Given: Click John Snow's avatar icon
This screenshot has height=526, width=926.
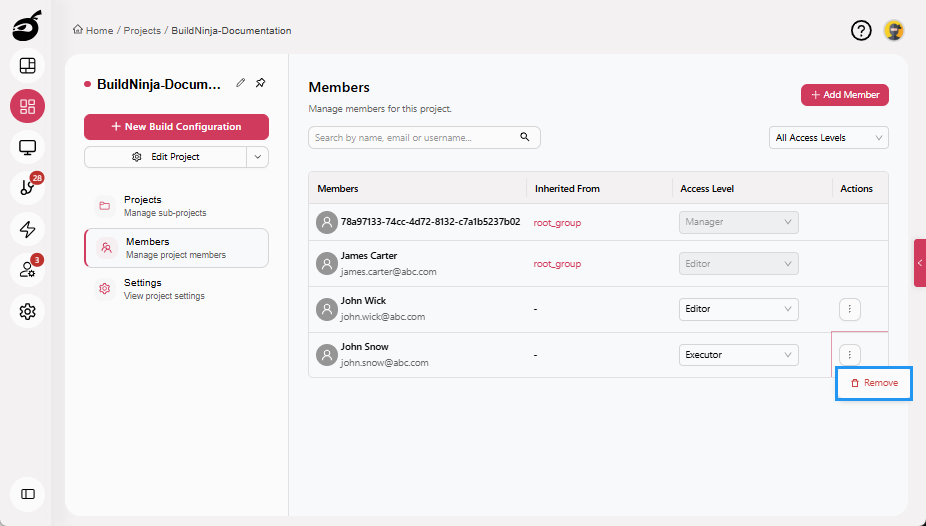Looking at the screenshot, I should coord(327,355).
